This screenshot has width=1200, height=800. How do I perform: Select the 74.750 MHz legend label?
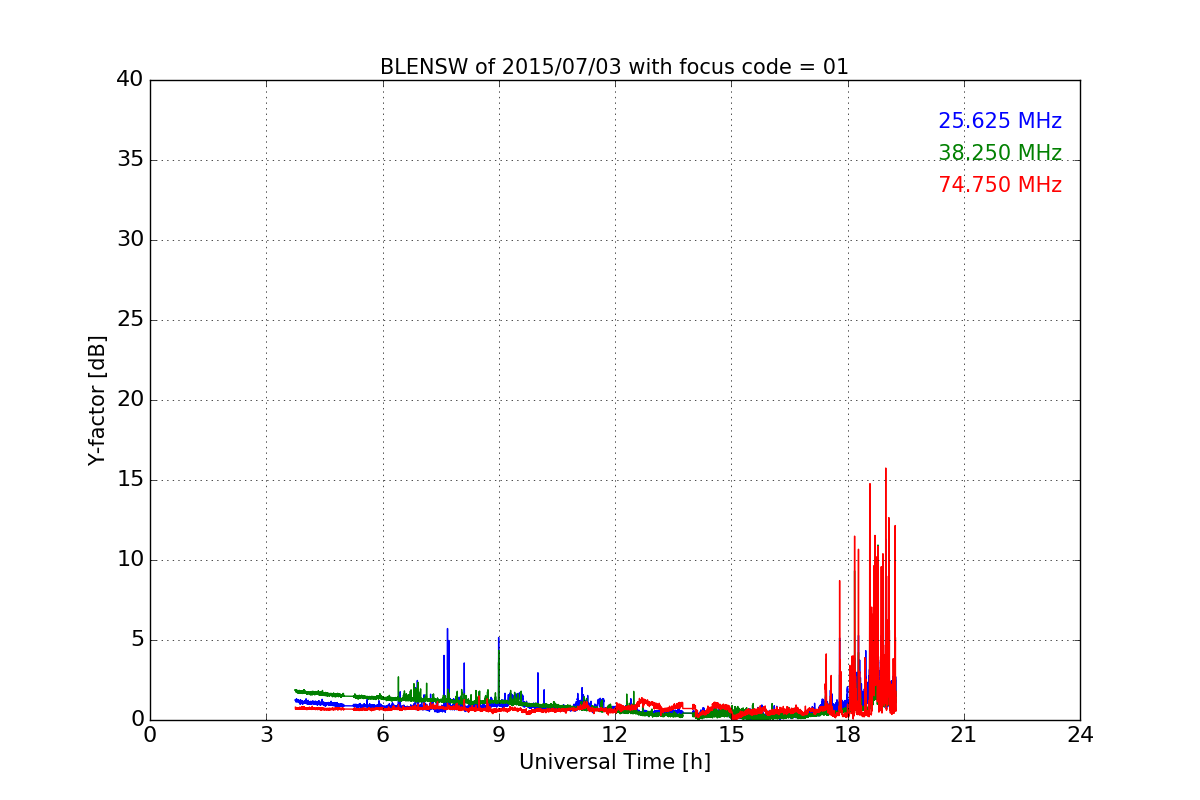(x=1000, y=185)
